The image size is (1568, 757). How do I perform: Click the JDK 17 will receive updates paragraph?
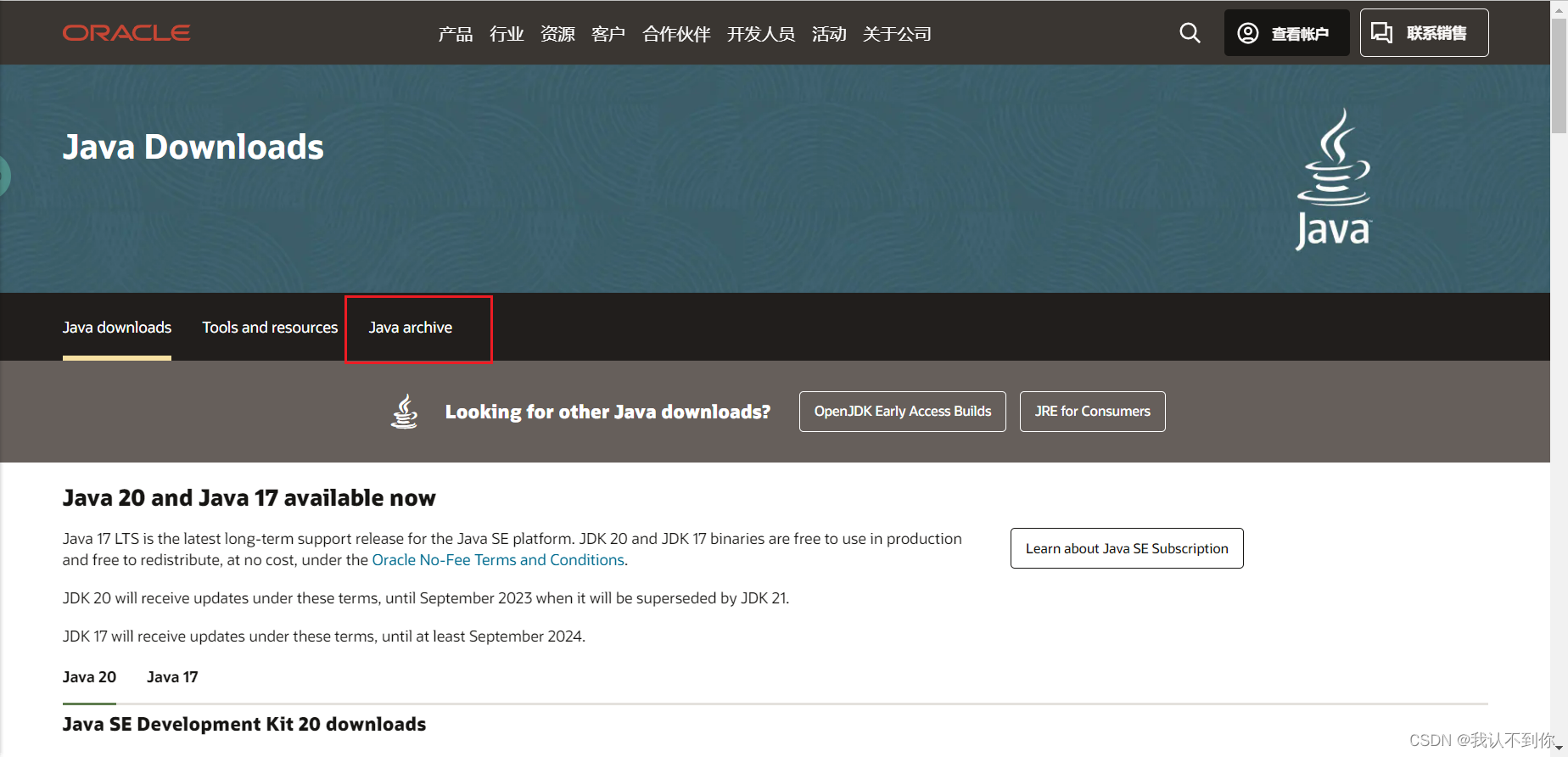coord(324,636)
